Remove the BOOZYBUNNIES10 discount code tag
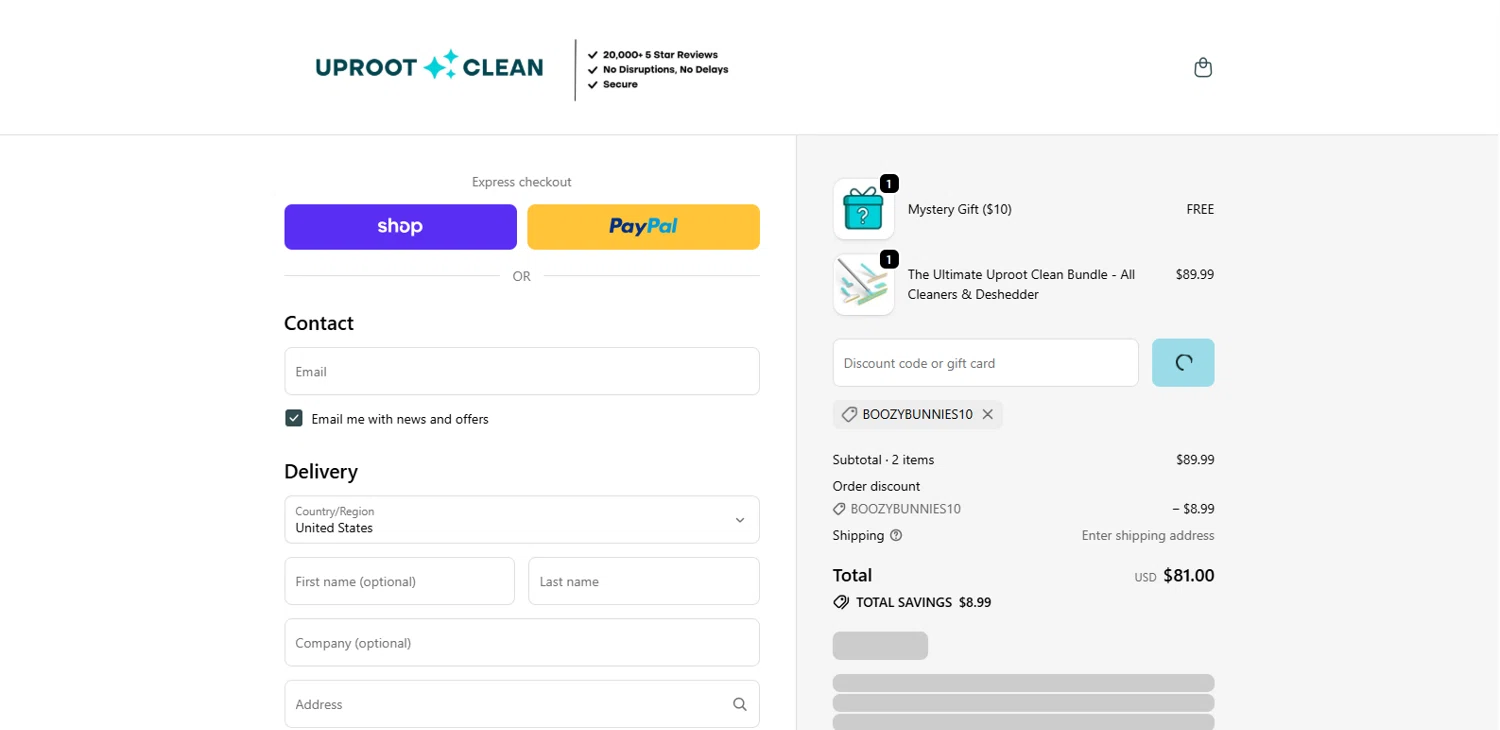 click(988, 414)
